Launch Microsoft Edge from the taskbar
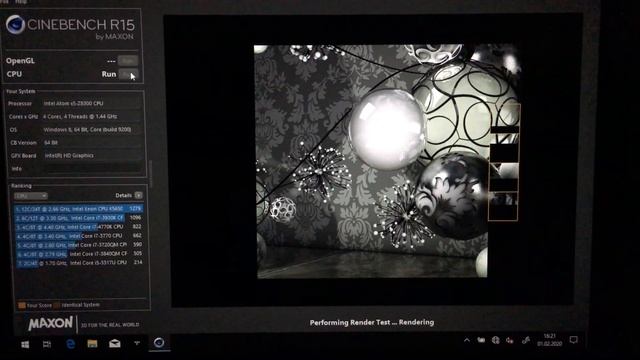The image size is (640, 360). [x=70, y=344]
